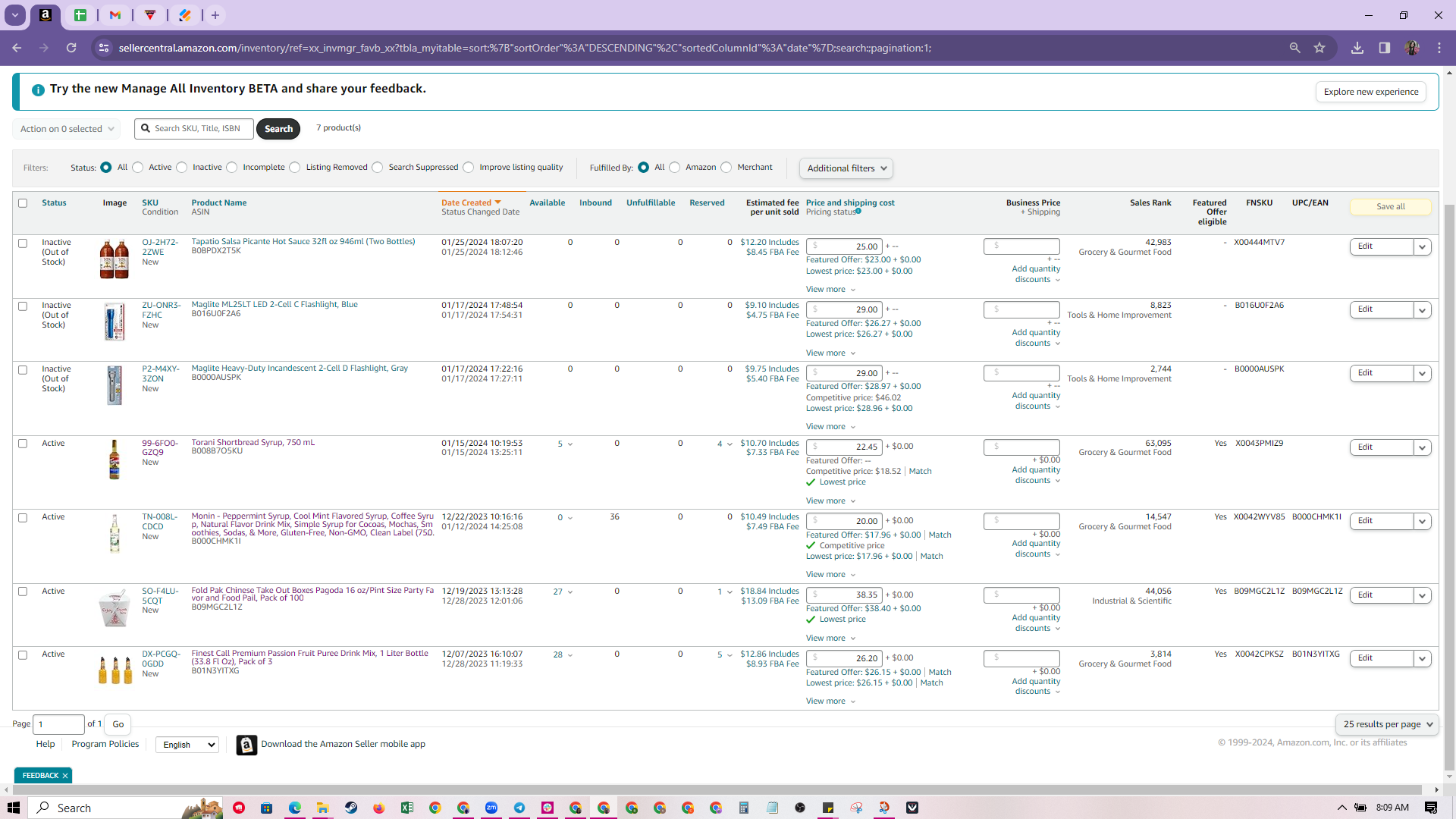Open new browser tab with plus icon
This screenshot has width=1456, height=819.
pyautogui.click(x=215, y=15)
